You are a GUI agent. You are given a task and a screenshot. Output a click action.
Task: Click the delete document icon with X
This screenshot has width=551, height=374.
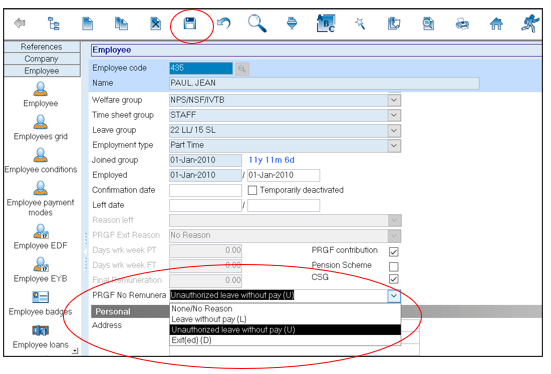pos(155,24)
